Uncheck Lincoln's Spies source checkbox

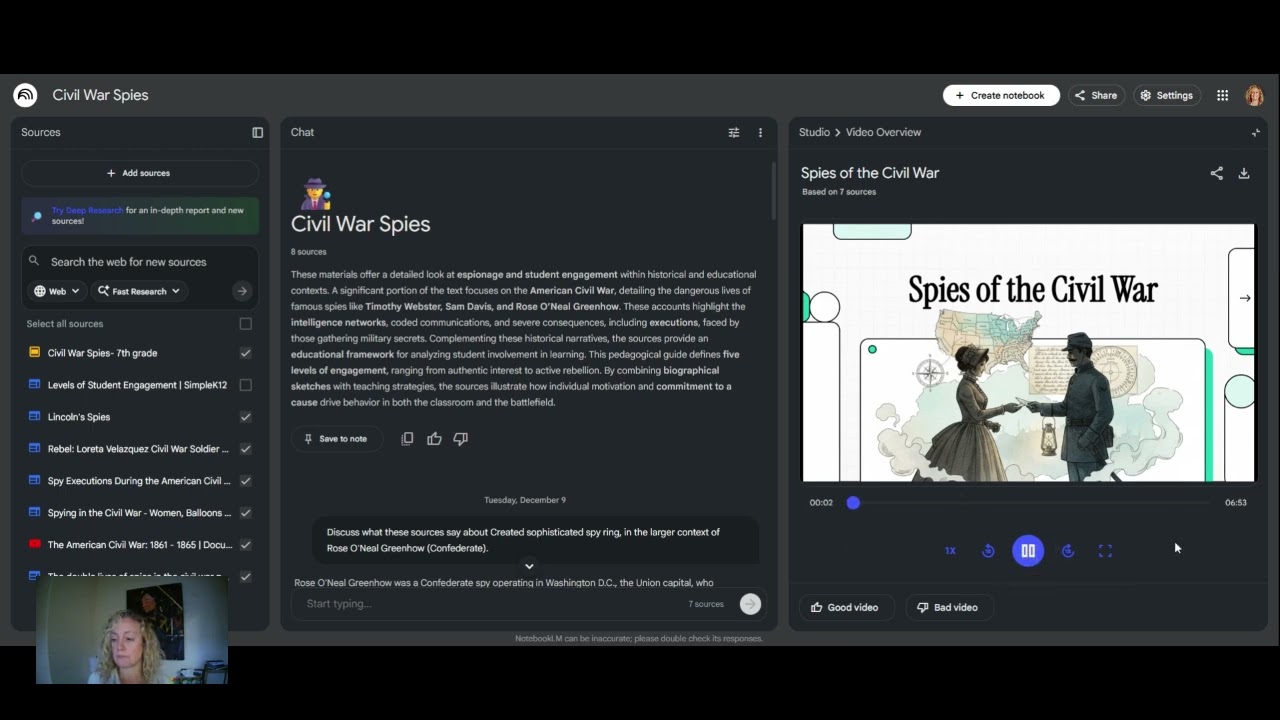point(246,417)
